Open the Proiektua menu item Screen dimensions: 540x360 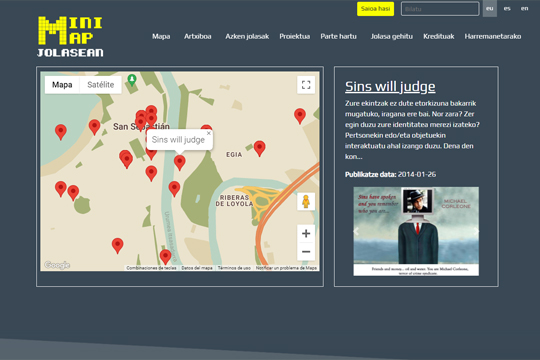point(294,36)
